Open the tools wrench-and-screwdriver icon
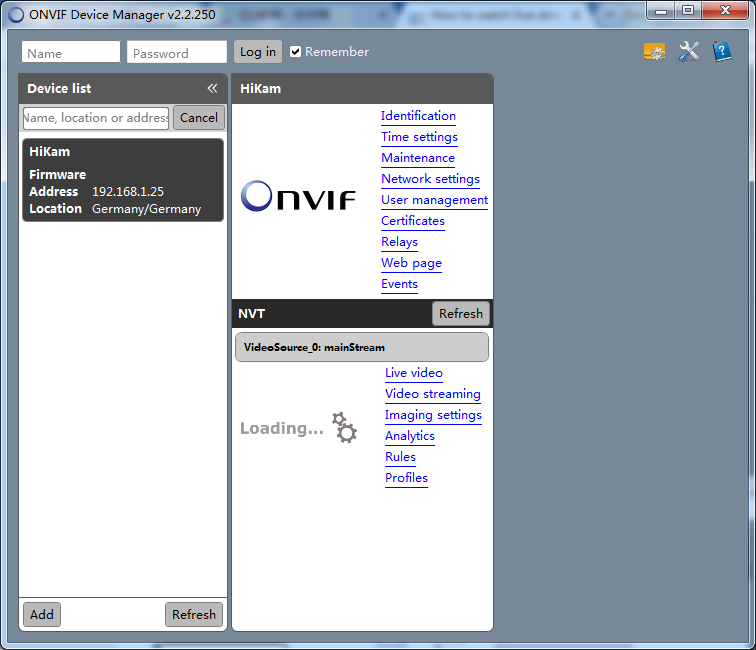 [x=688, y=51]
